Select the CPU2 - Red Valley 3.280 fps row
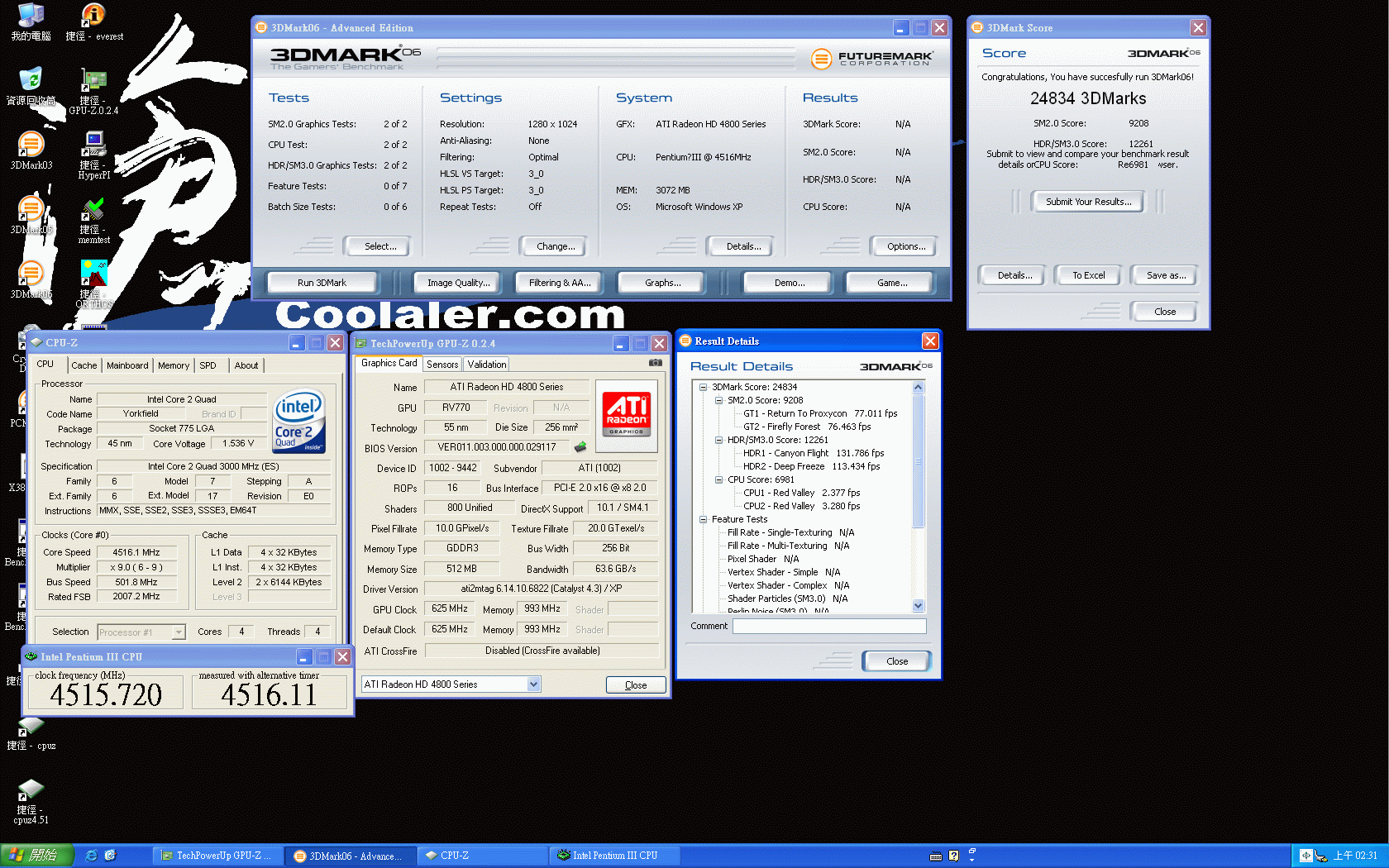 pyautogui.click(x=801, y=506)
